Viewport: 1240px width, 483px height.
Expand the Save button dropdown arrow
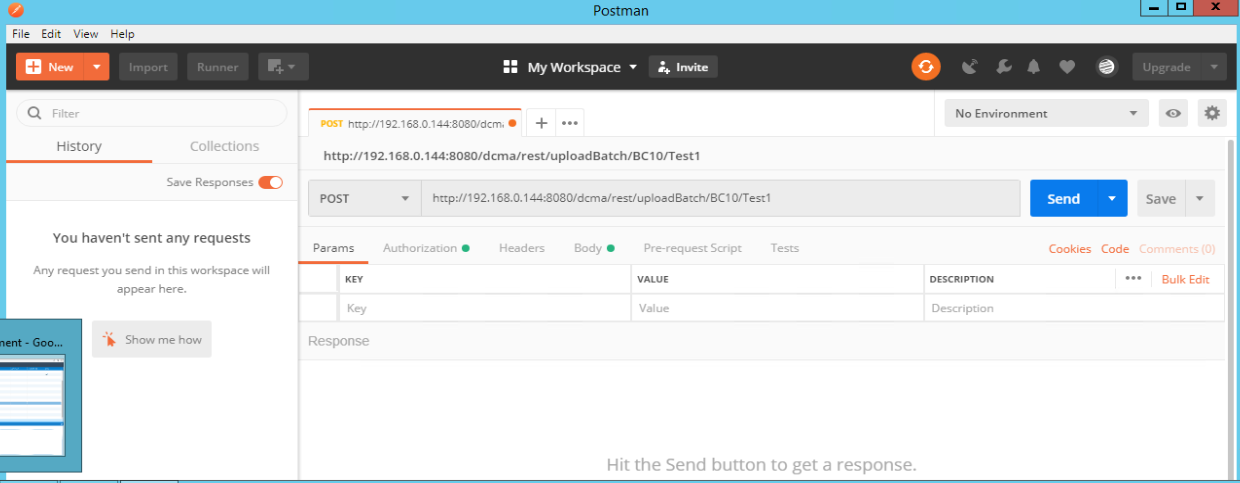pos(1200,198)
